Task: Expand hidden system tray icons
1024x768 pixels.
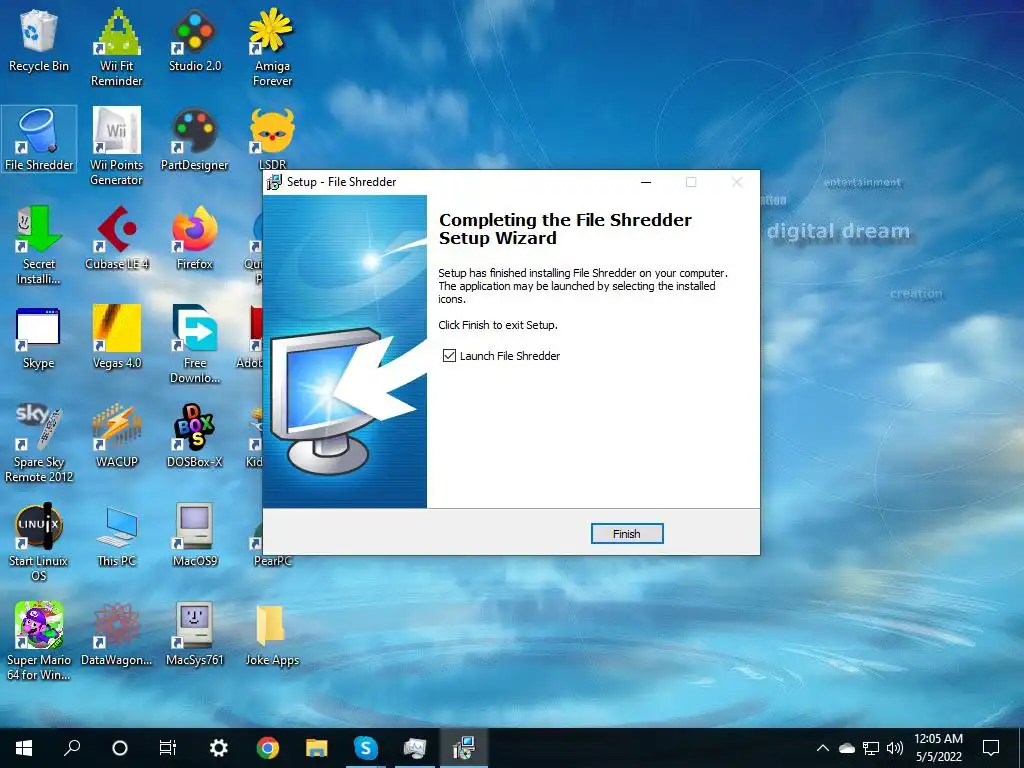Action: coord(823,748)
